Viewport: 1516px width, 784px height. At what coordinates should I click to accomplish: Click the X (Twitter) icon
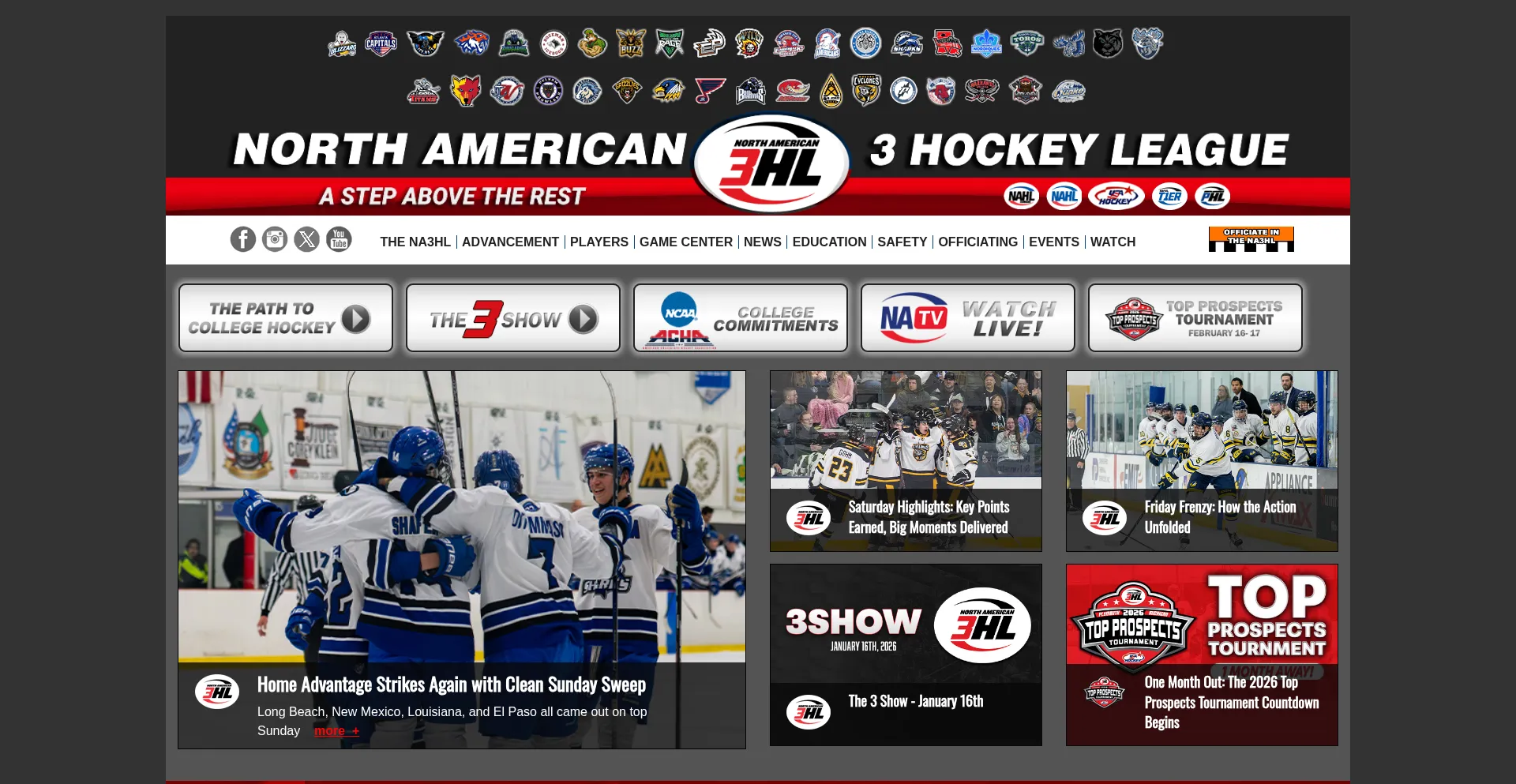(307, 239)
